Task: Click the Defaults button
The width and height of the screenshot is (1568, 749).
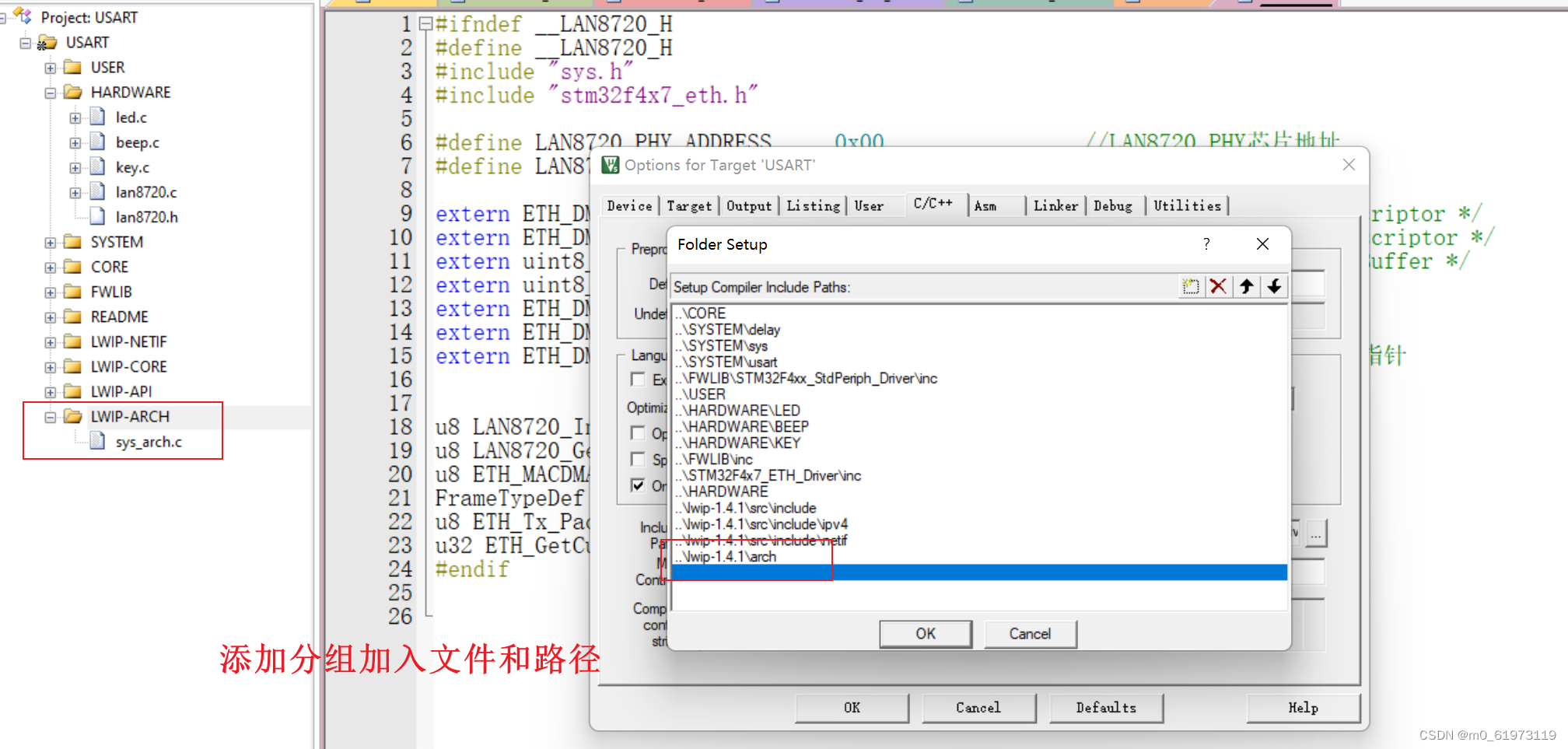Action: (1106, 707)
